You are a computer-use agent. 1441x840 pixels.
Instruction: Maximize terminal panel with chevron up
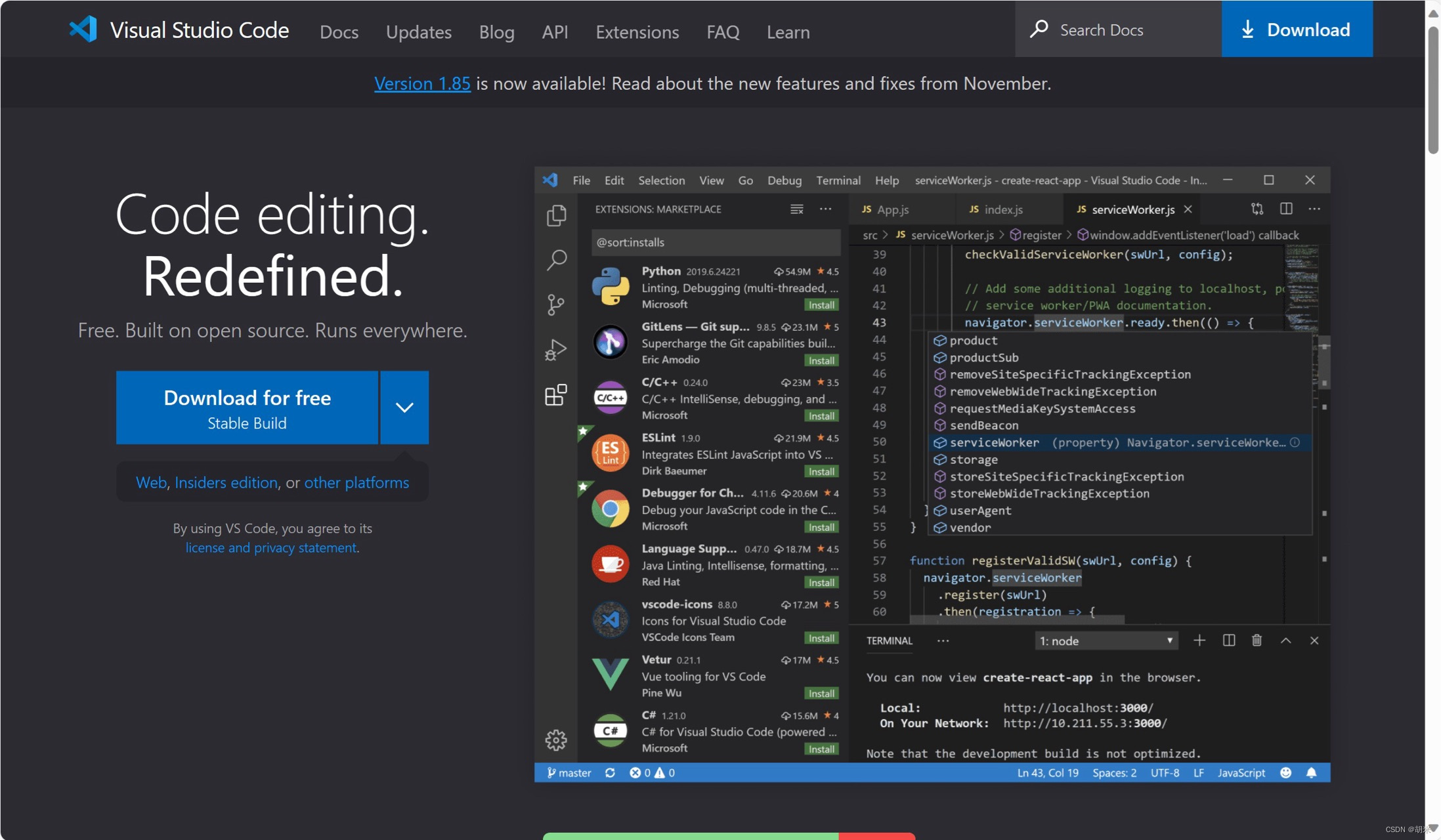[1286, 640]
